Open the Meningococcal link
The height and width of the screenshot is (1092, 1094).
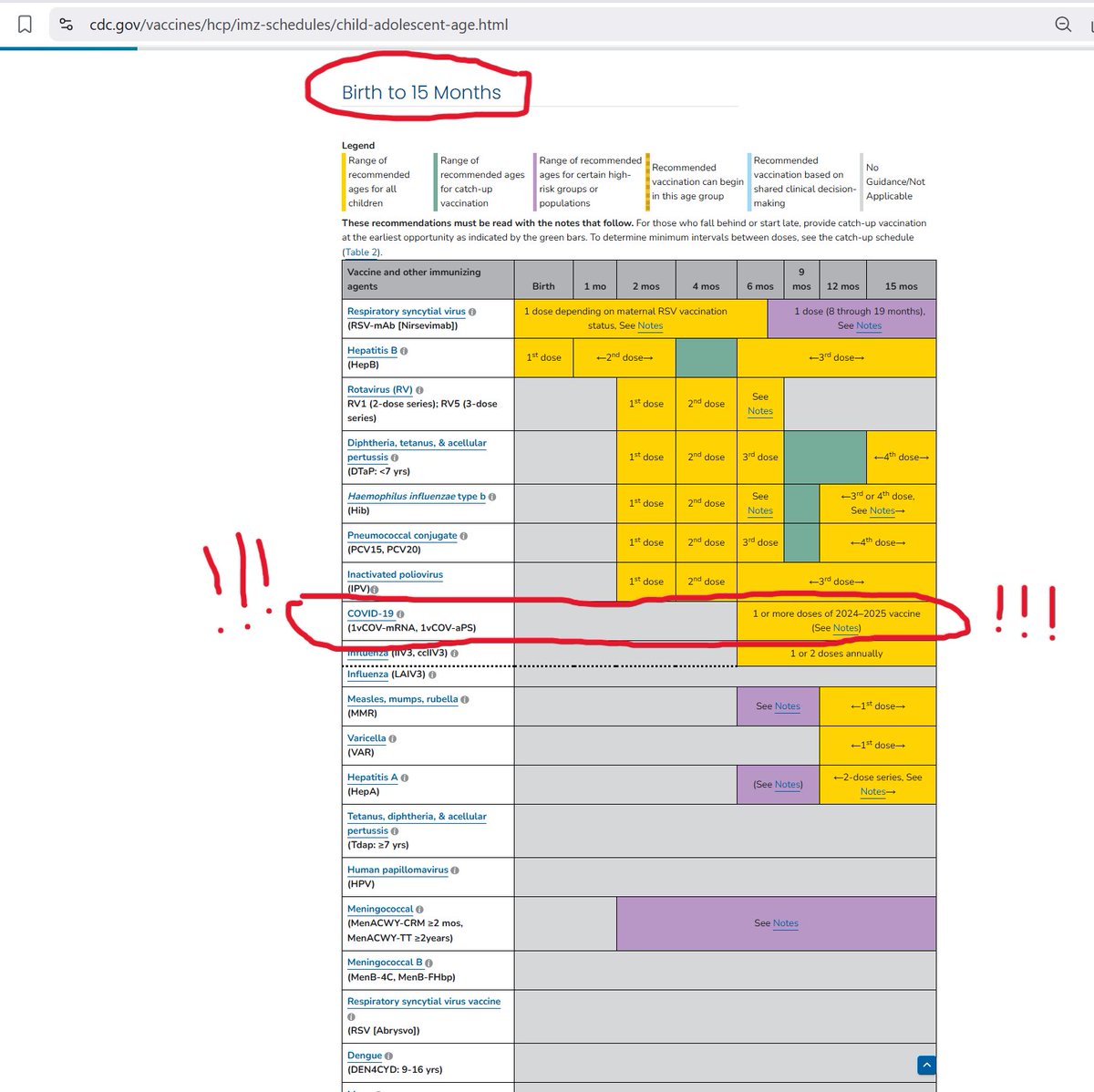380,910
